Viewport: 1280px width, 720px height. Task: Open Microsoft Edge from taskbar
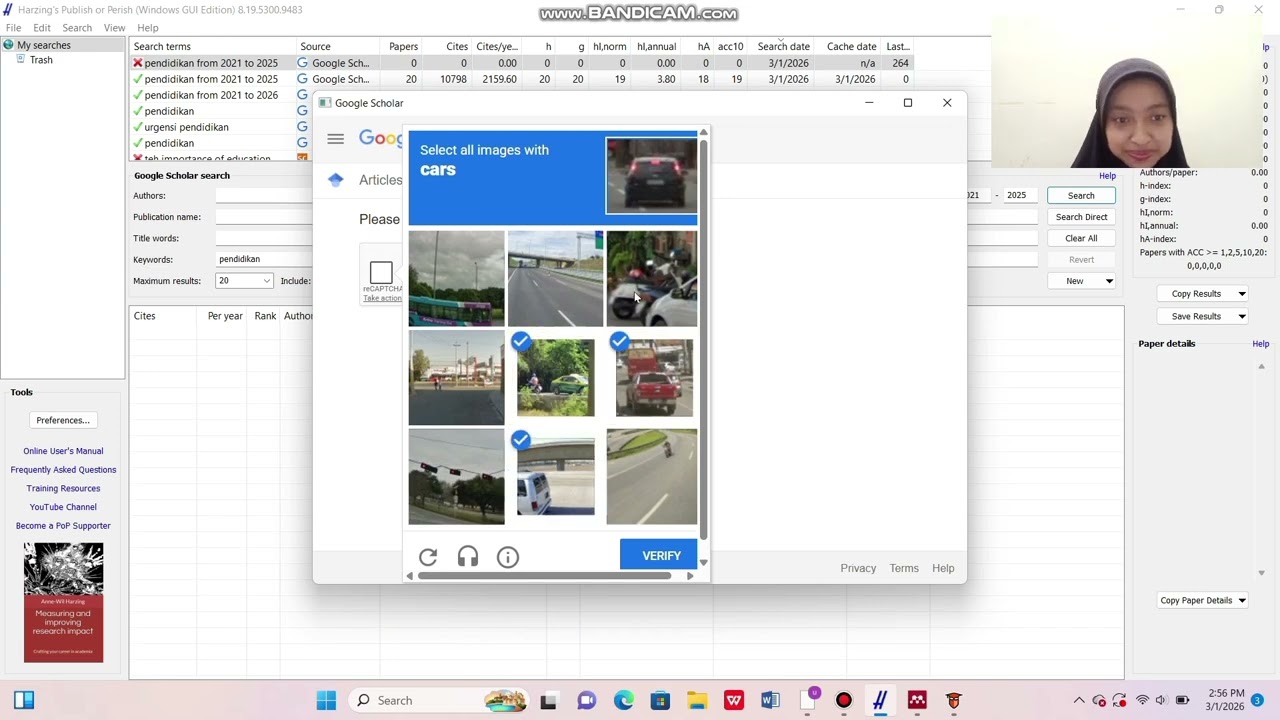(624, 701)
